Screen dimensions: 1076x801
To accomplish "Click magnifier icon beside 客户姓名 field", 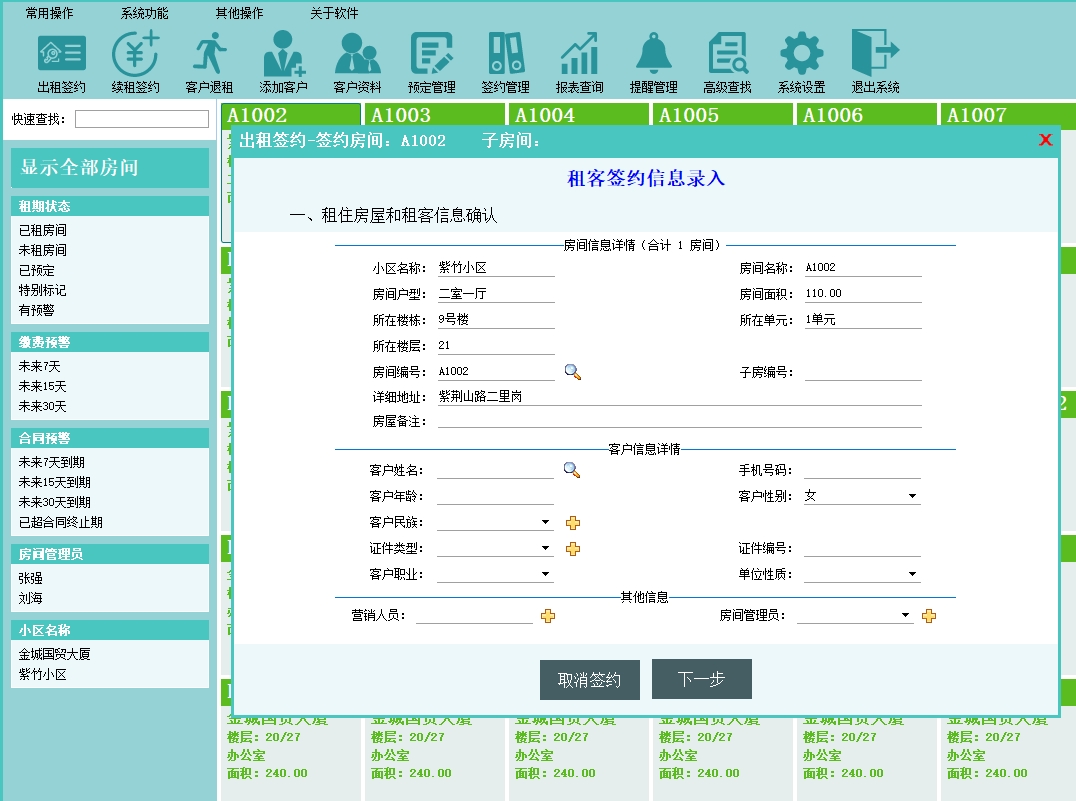I will coord(572,470).
